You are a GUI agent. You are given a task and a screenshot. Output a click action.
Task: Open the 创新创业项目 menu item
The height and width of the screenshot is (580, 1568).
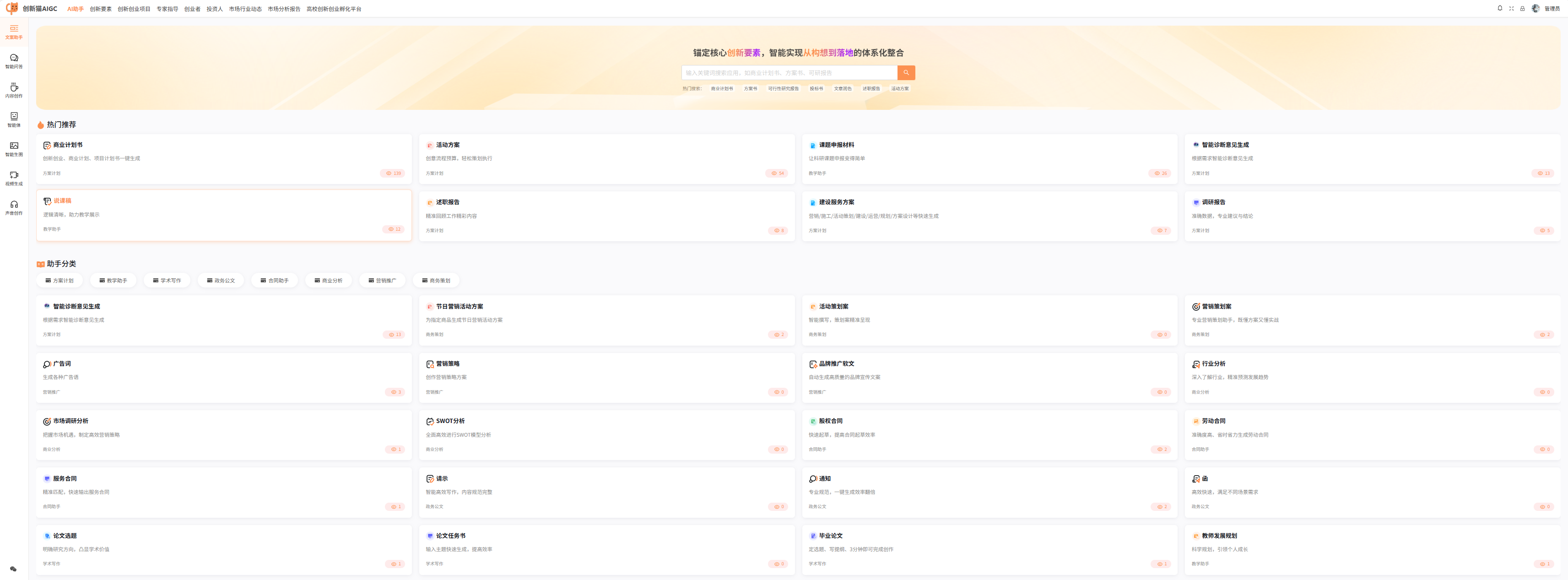(134, 9)
